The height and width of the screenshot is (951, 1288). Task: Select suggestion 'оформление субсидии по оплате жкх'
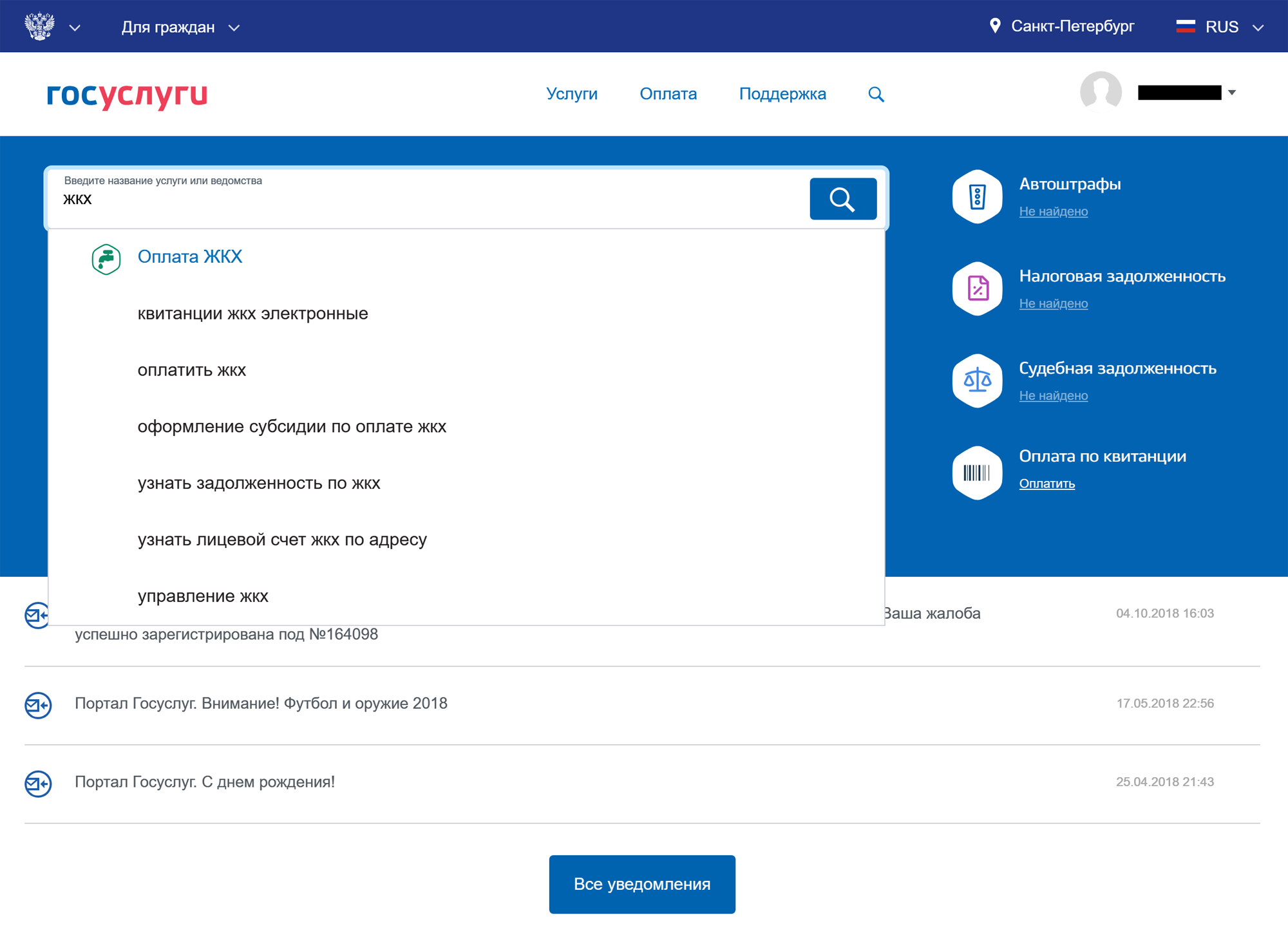point(292,426)
